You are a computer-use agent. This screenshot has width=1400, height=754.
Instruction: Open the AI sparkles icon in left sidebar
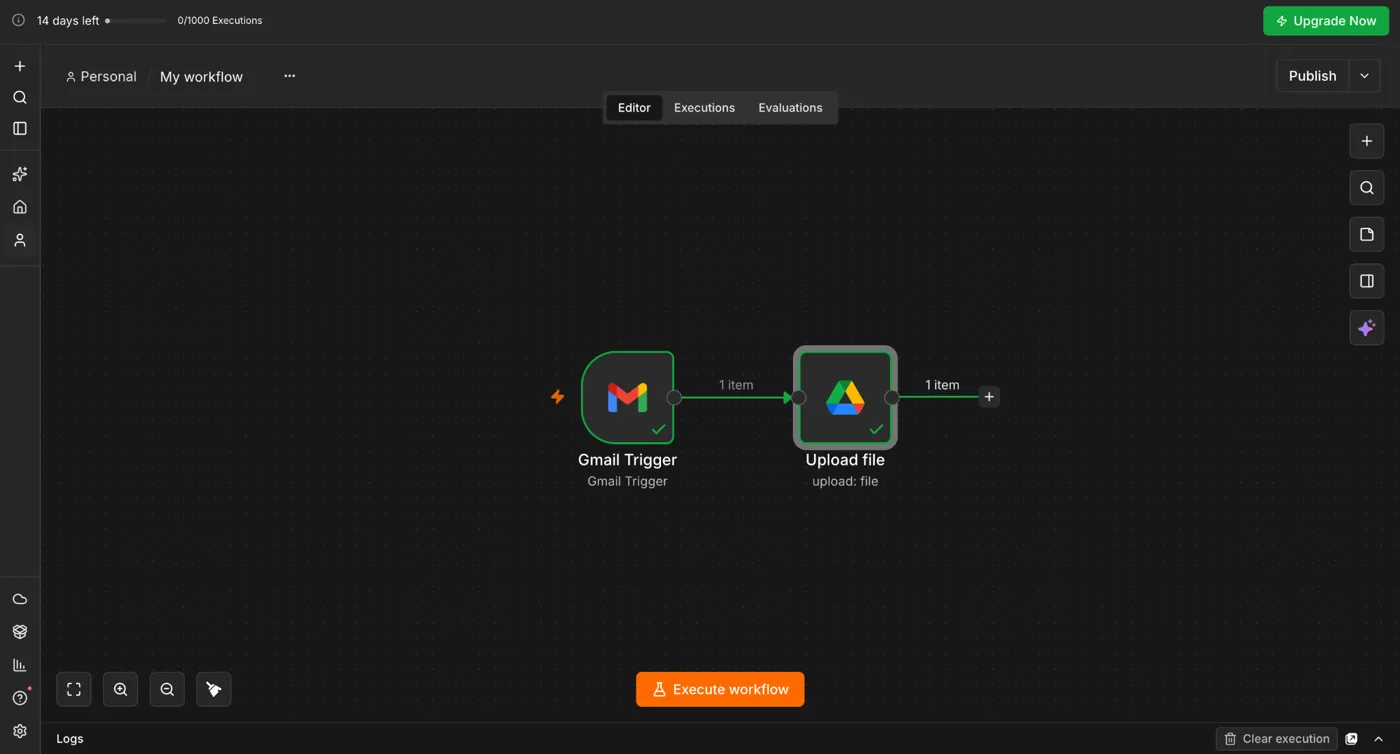pyautogui.click(x=19, y=174)
